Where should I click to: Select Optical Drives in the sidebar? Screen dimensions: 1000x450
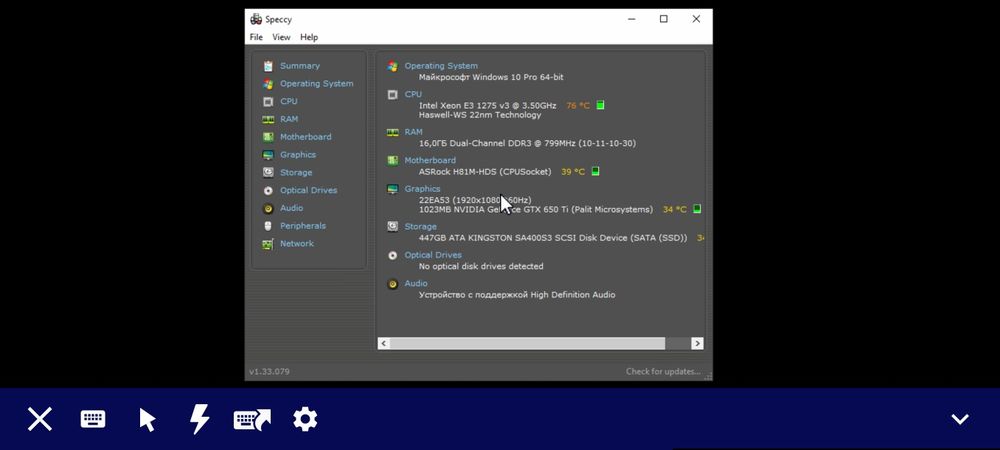click(x=309, y=191)
